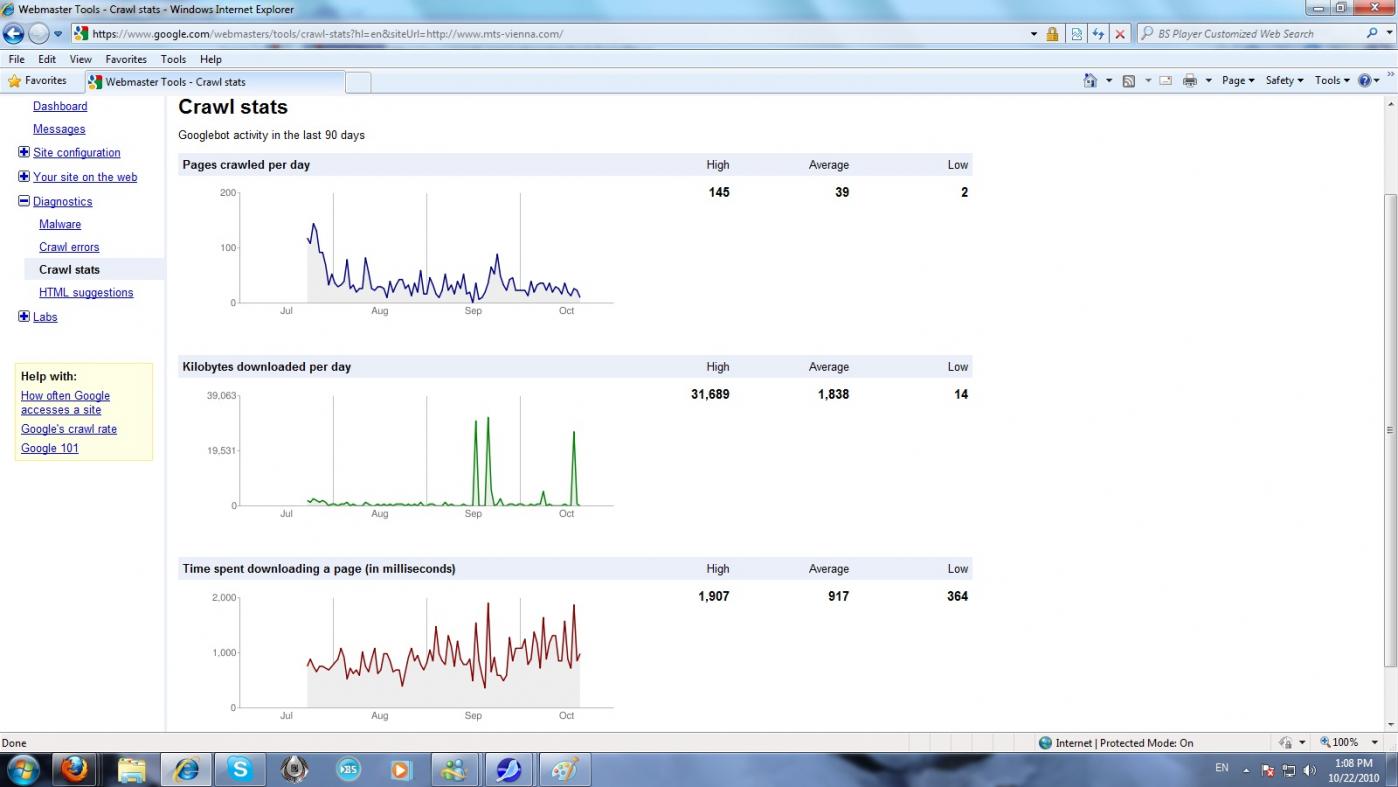Viewport: 1398px width, 787px height.
Task: Expand the Labs section
Action: tap(24, 317)
